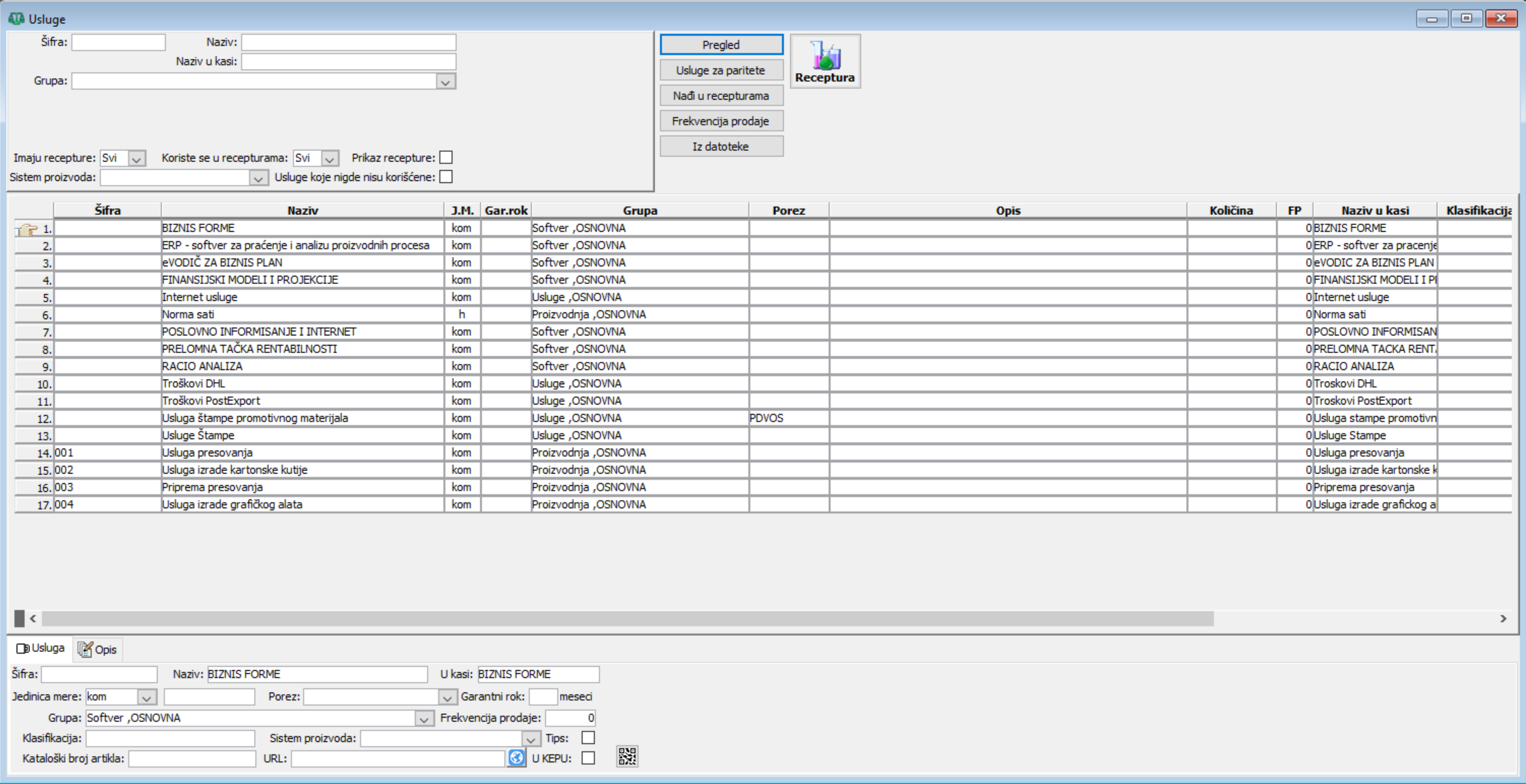Click the QR code icon

point(627,756)
